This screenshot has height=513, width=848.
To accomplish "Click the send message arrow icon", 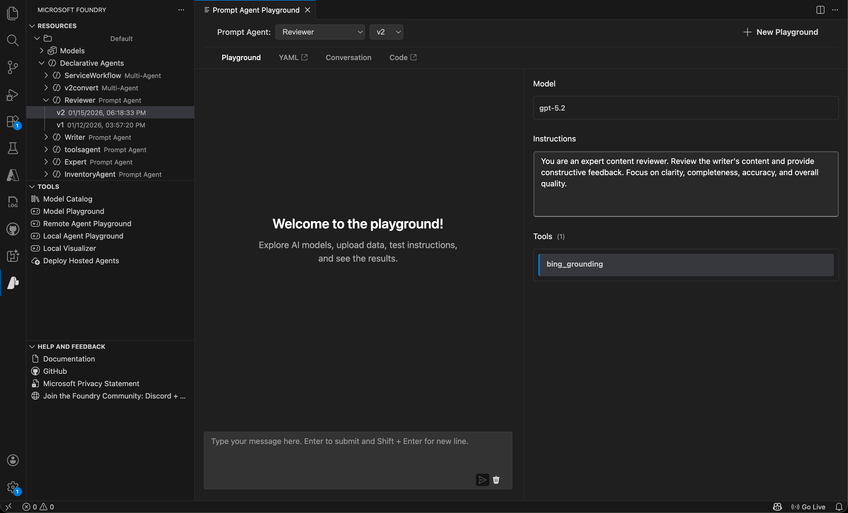I will (x=482, y=480).
